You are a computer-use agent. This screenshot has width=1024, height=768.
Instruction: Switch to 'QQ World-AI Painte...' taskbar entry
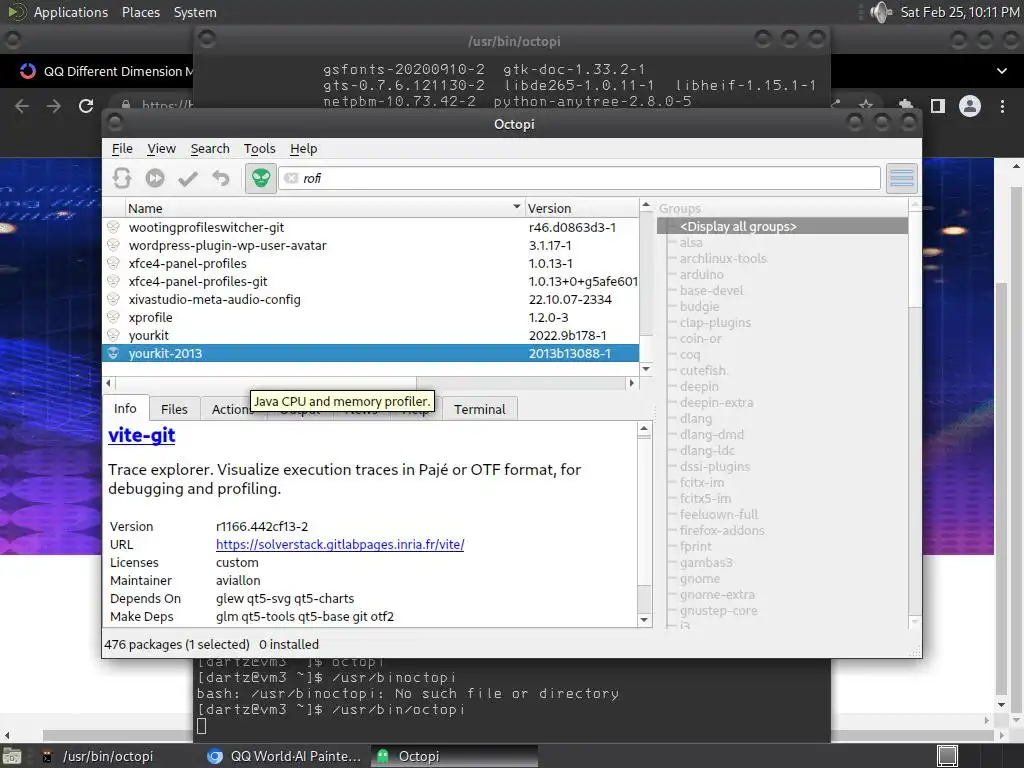pyautogui.click(x=285, y=756)
